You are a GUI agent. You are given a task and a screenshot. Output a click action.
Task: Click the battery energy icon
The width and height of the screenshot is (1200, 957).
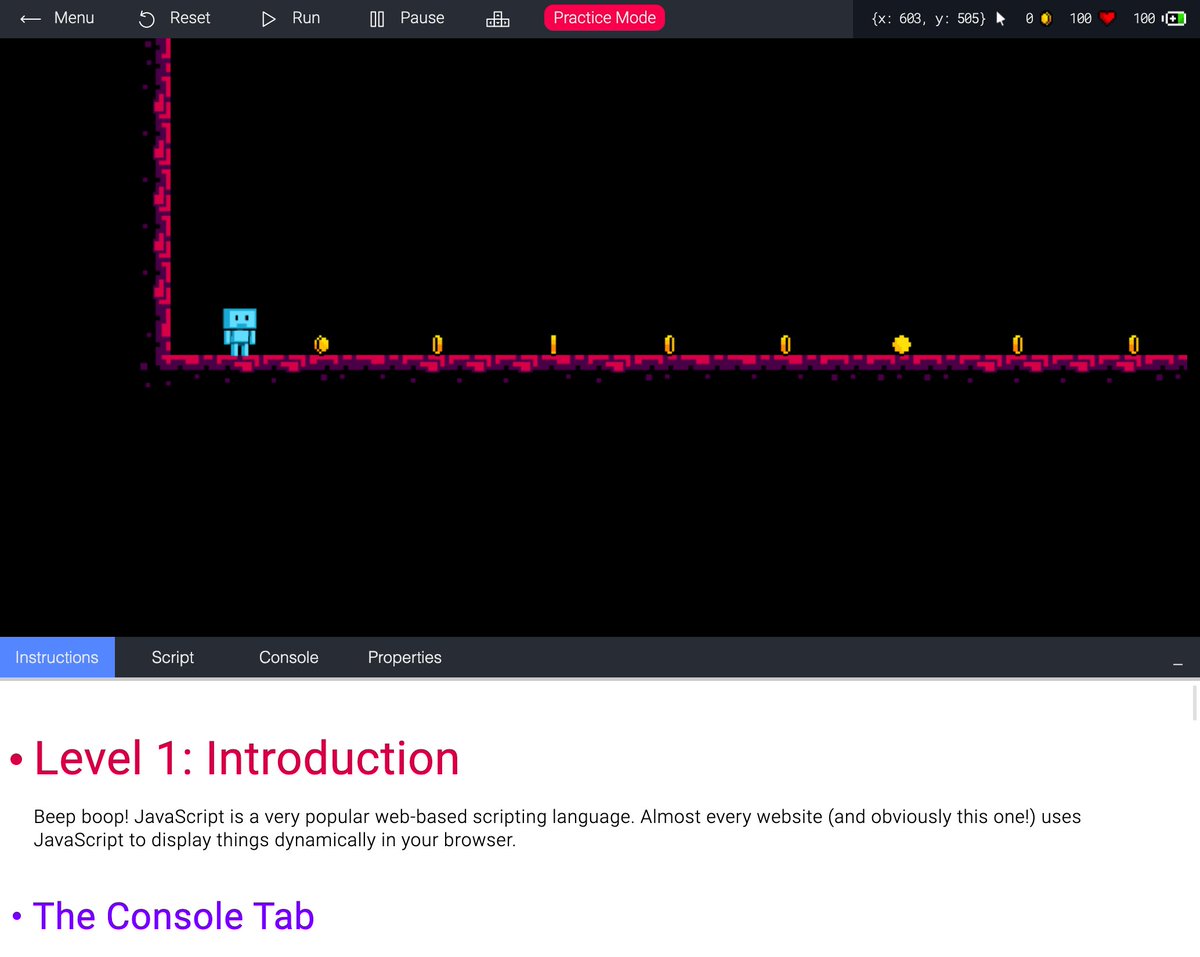pos(1174,18)
